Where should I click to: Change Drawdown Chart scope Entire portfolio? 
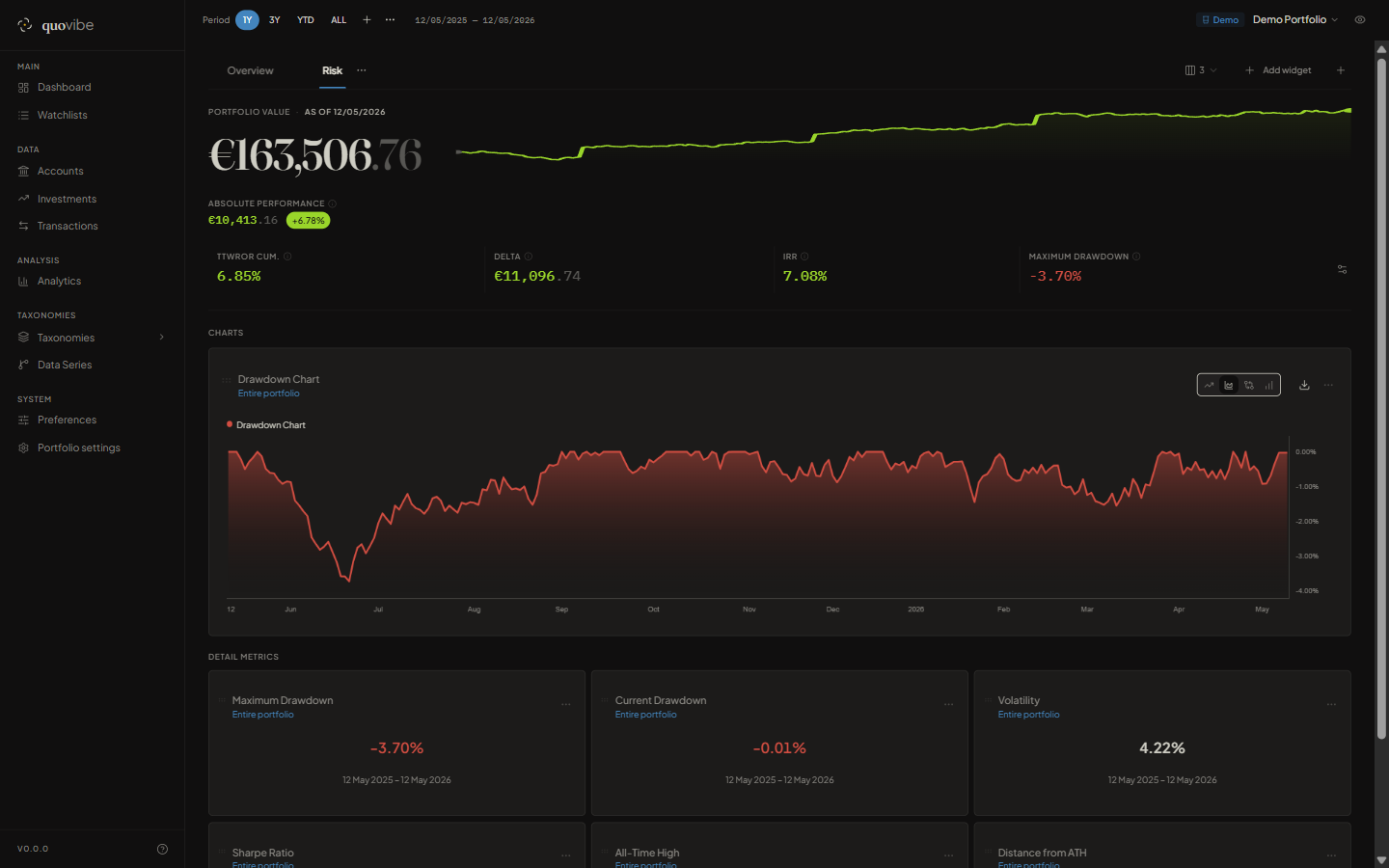(269, 393)
